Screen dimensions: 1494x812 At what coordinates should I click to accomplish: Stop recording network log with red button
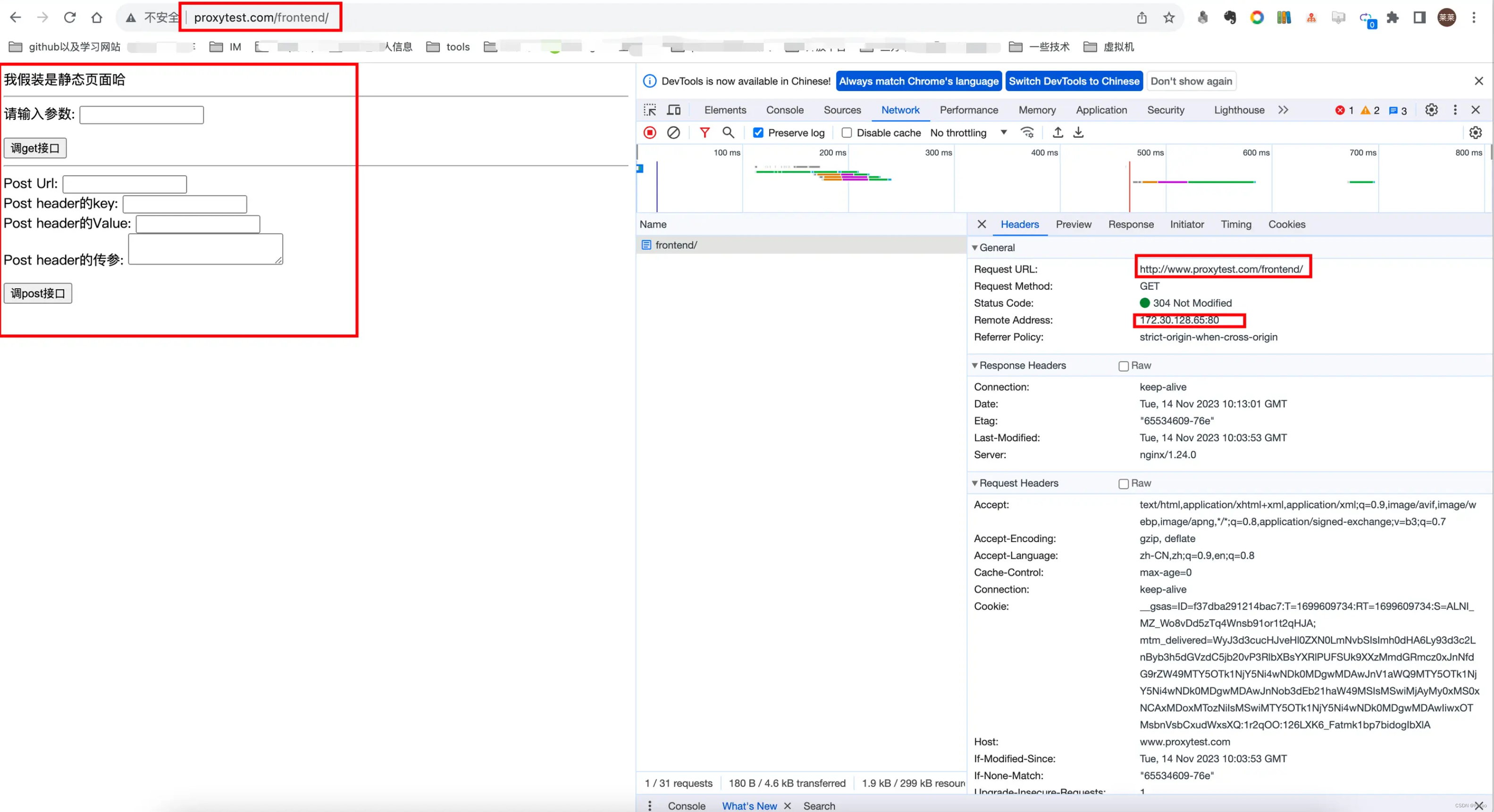tap(650, 133)
